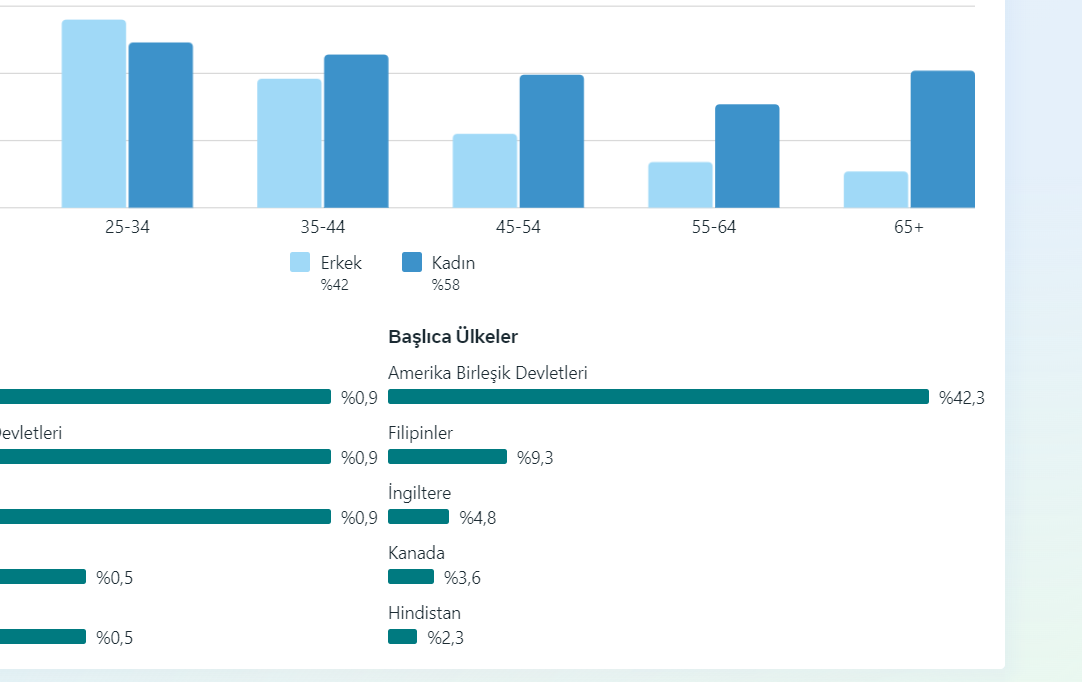This screenshot has width=1082, height=682.
Task: Select the Erkek bar for 25-34
Action: tap(94, 114)
